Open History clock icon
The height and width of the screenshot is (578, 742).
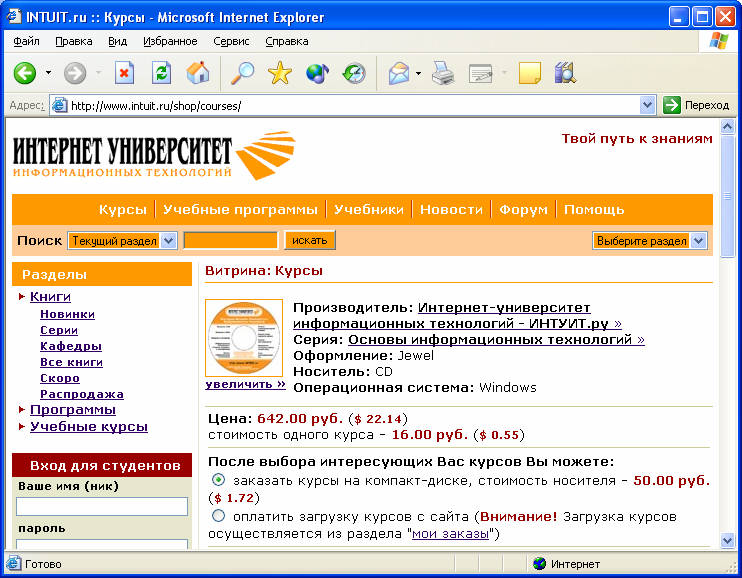tap(354, 73)
